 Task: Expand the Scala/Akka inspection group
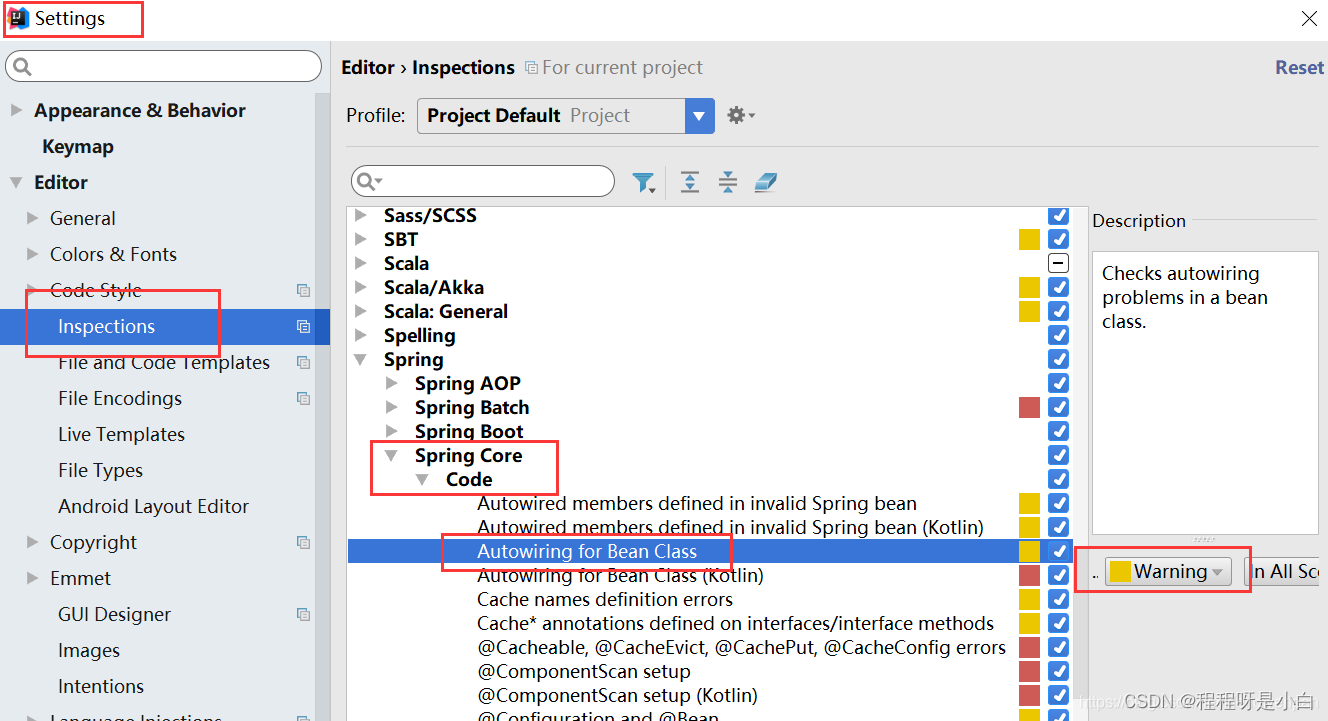coord(361,288)
